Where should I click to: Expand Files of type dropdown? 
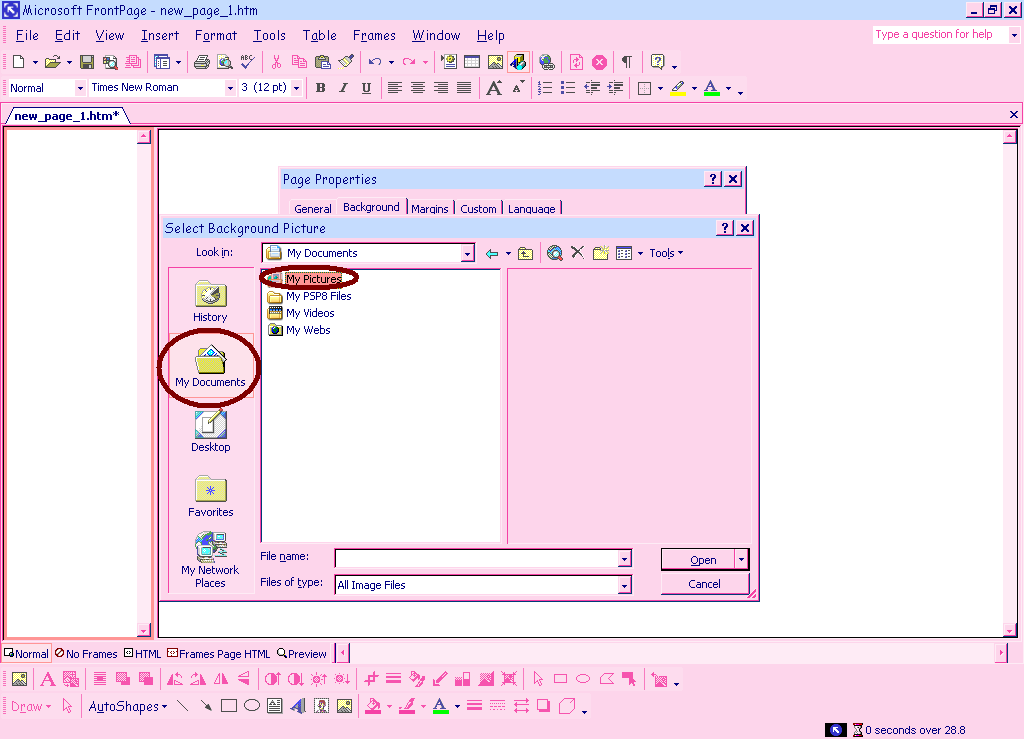click(624, 585)
